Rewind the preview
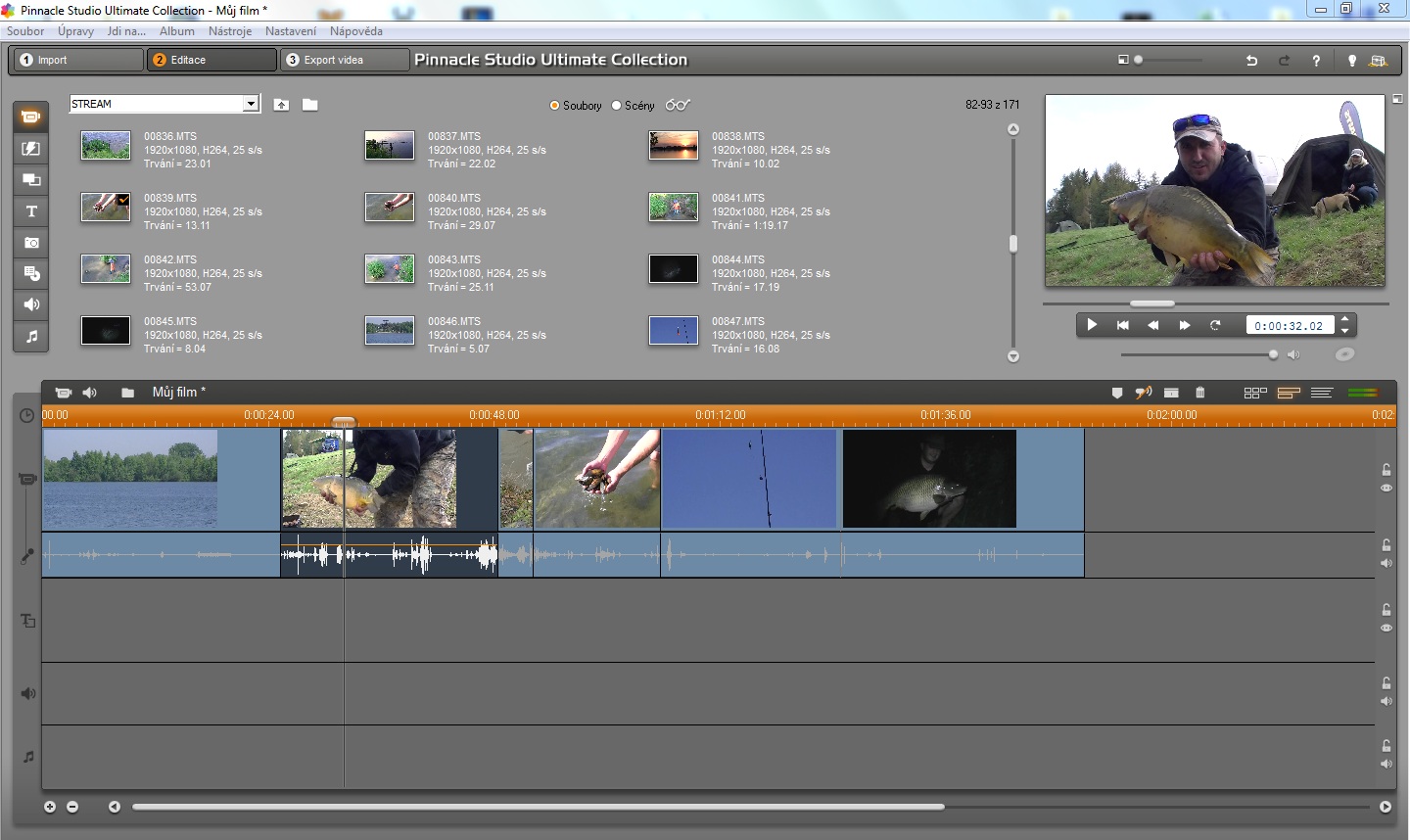The height and width of the screenshot is (840, 1410). pyautogui.click(x=1153, y=325)
